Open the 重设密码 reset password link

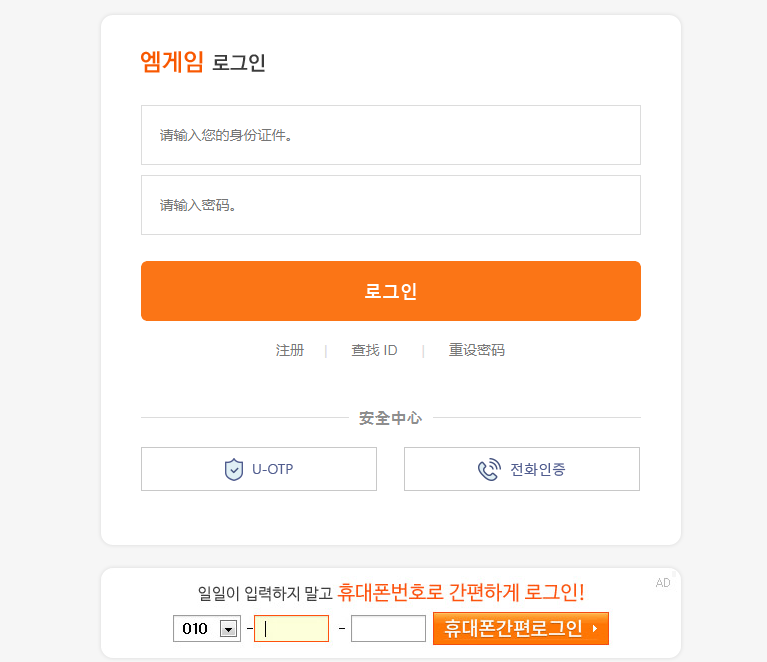coord(476,350)
